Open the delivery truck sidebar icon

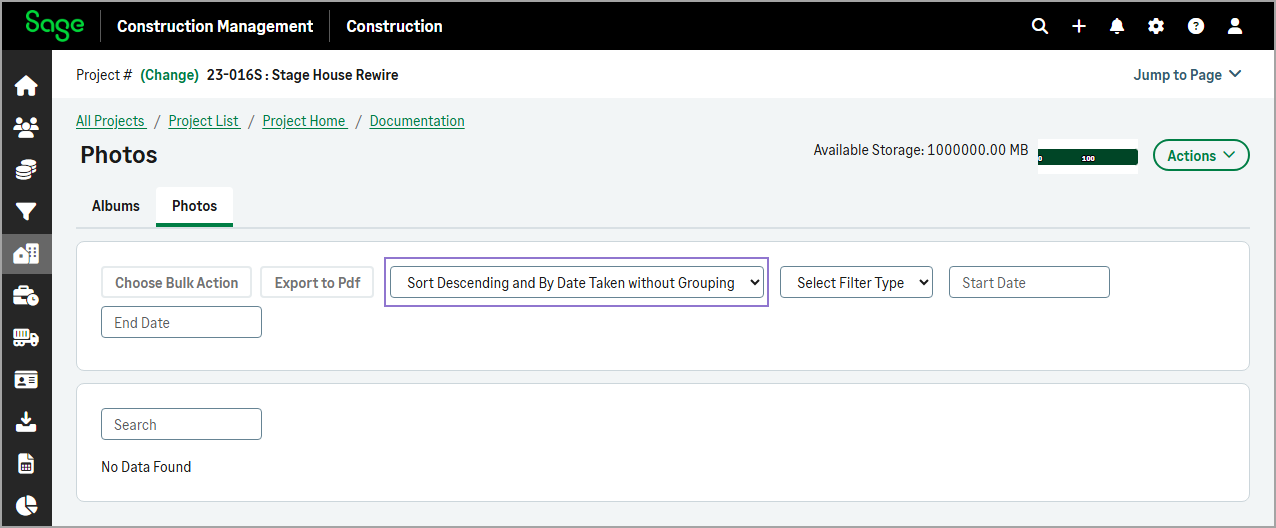pyautogui.click(x=26, y=338)
